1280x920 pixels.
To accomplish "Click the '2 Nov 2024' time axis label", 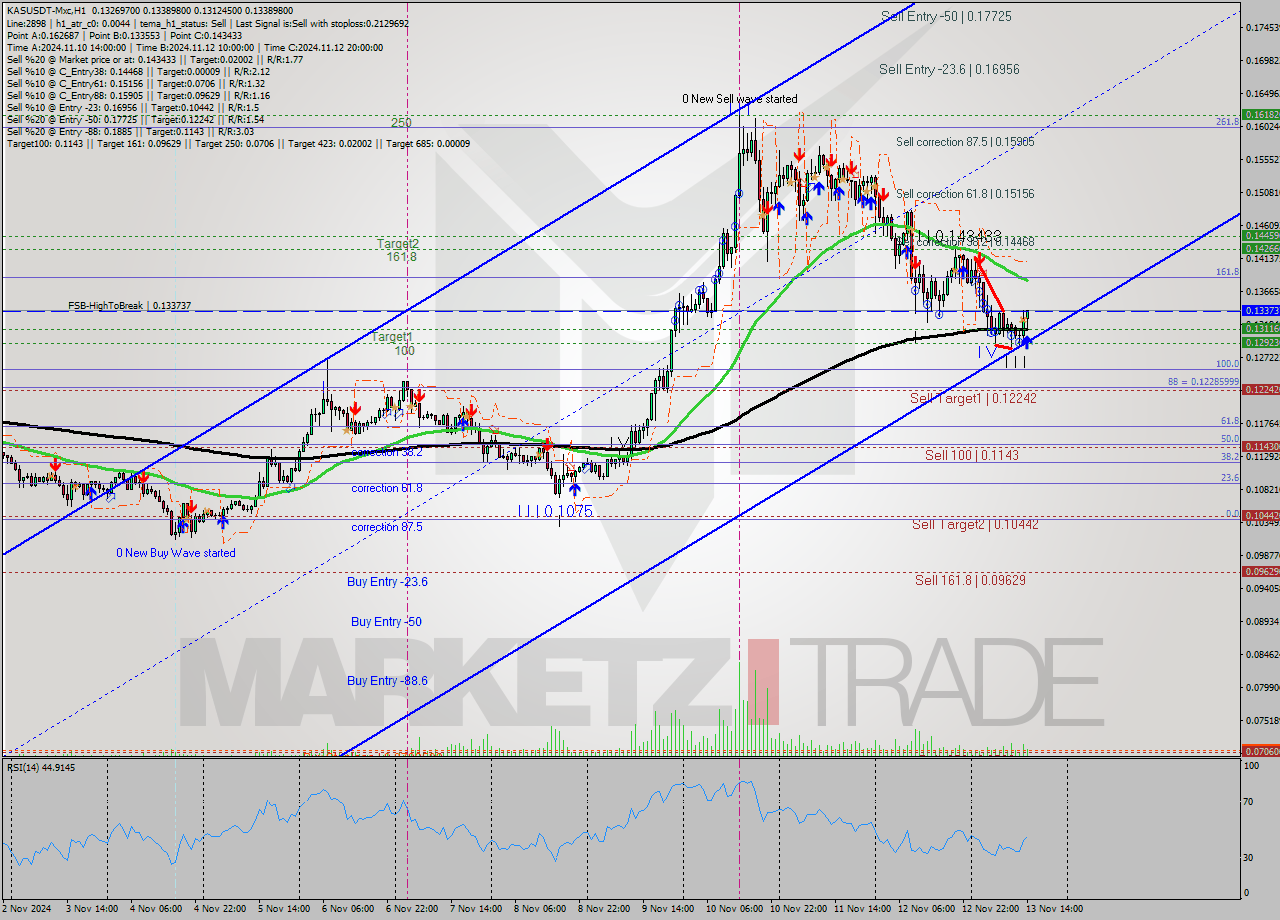I will click(x=25, y=909).
